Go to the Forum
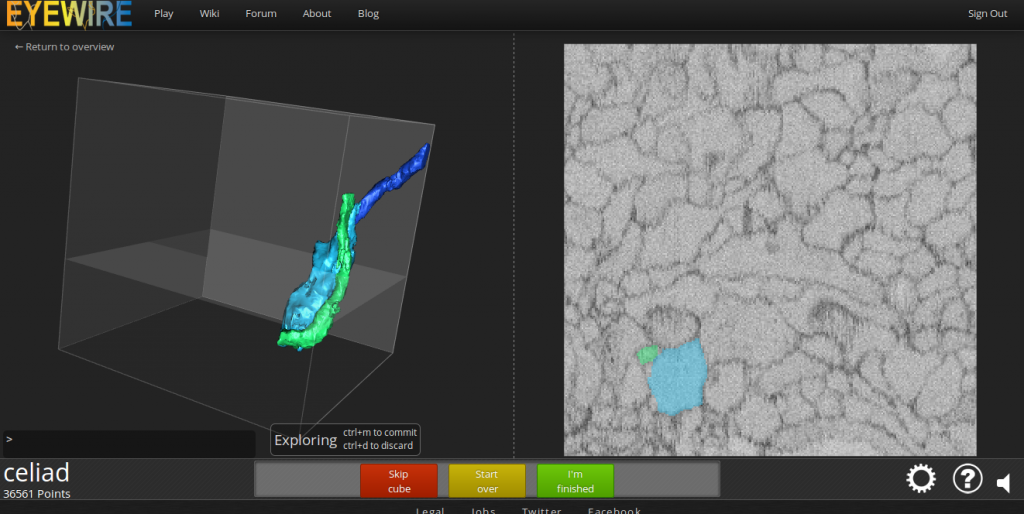This screenshot has height=514, width=1024. point(261,14)
